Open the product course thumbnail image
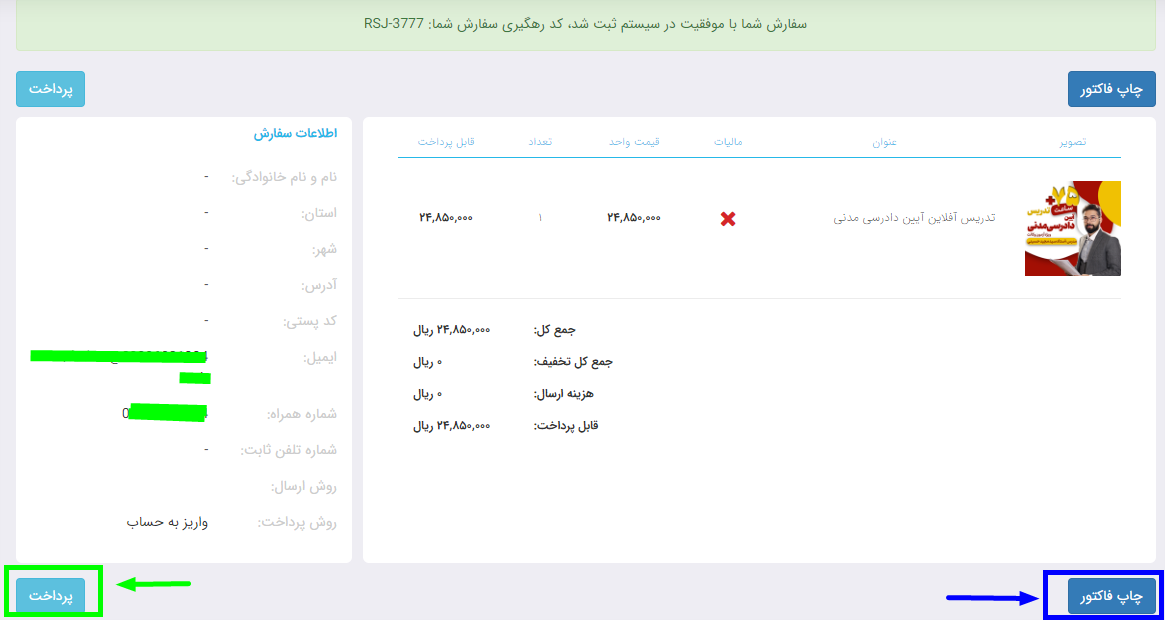1165x620 pixels. click(x=1072, y=228)
